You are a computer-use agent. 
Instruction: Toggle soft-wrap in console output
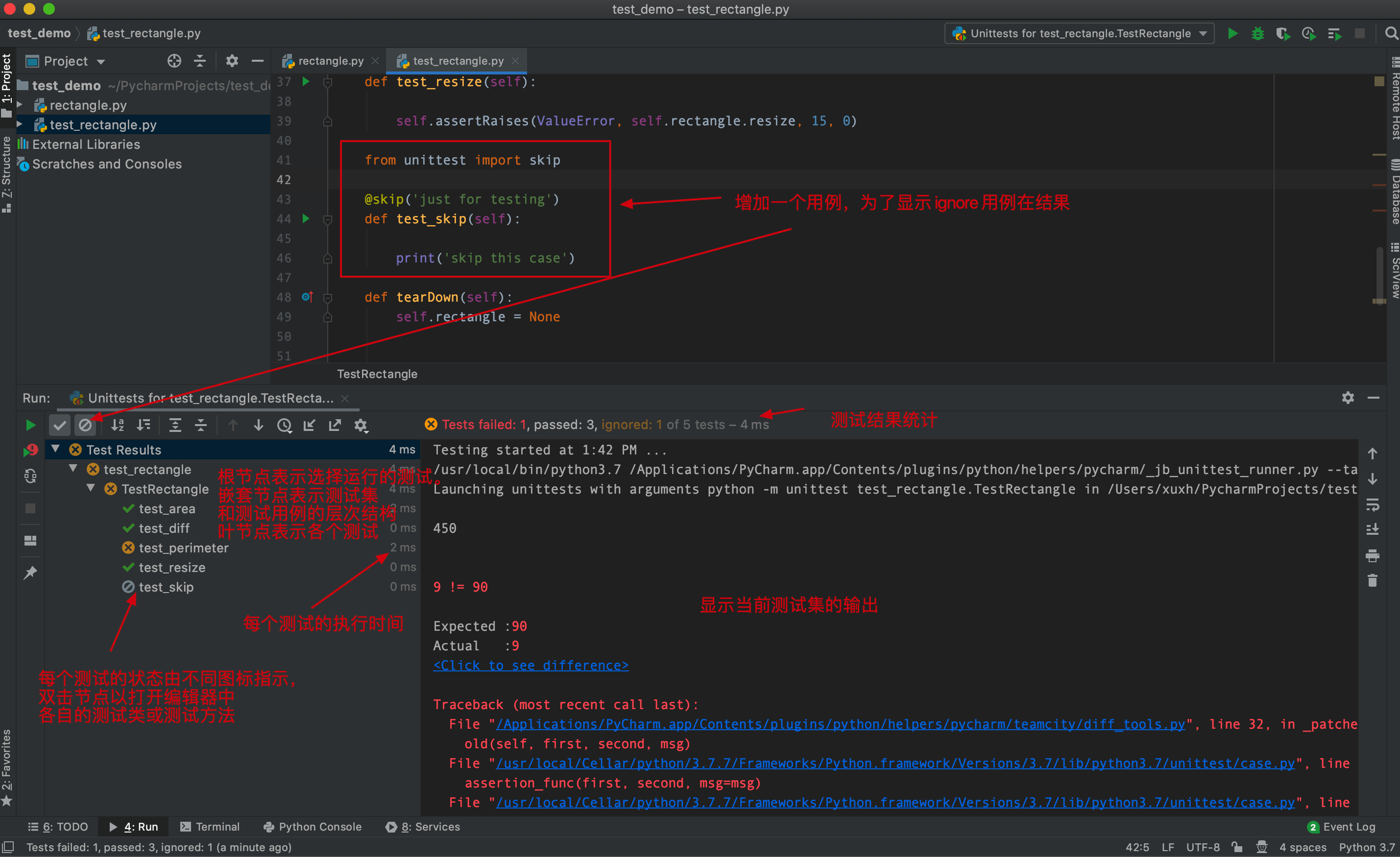pos(1372,504)
